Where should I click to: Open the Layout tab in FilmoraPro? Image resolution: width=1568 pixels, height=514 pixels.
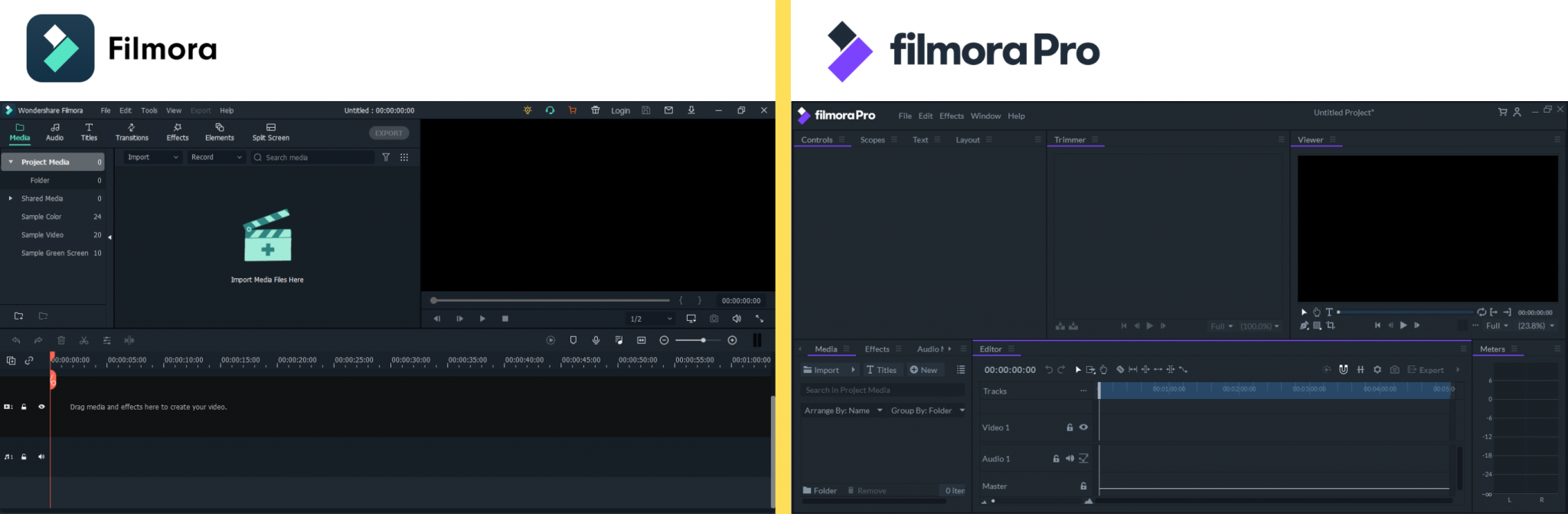click(x=968, y=139)
